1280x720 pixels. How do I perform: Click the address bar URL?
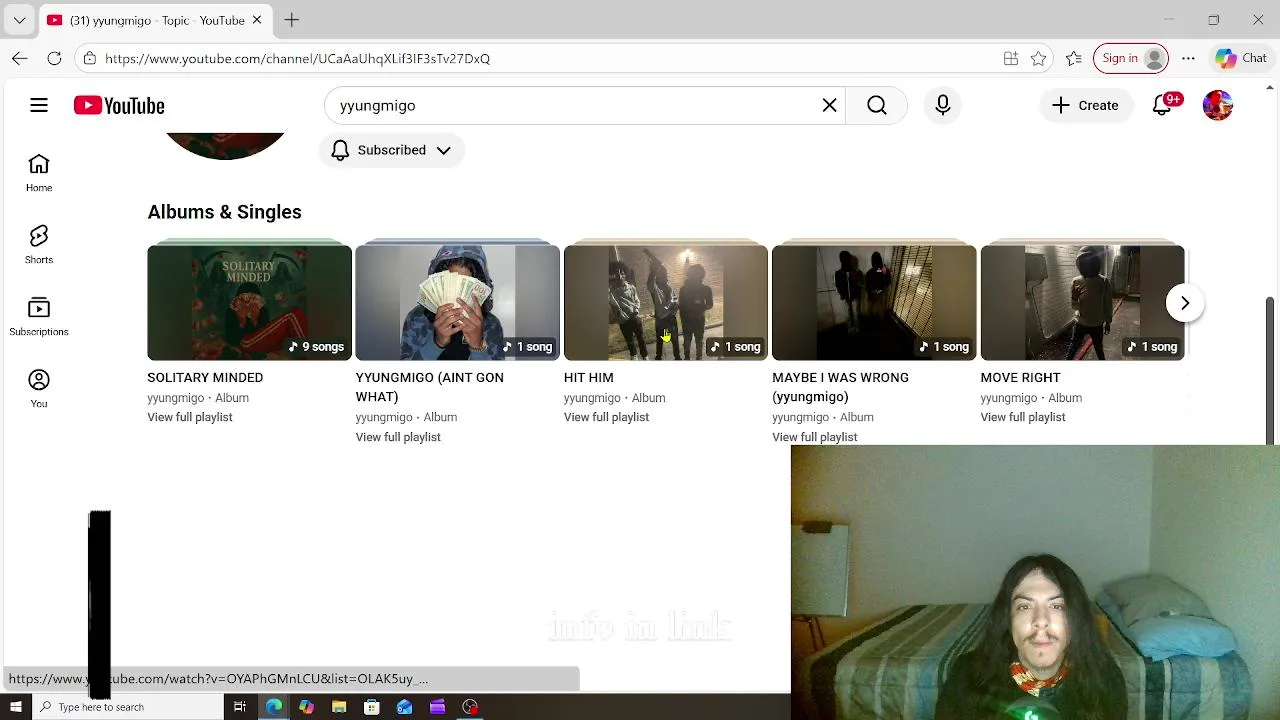click(297, 58)
